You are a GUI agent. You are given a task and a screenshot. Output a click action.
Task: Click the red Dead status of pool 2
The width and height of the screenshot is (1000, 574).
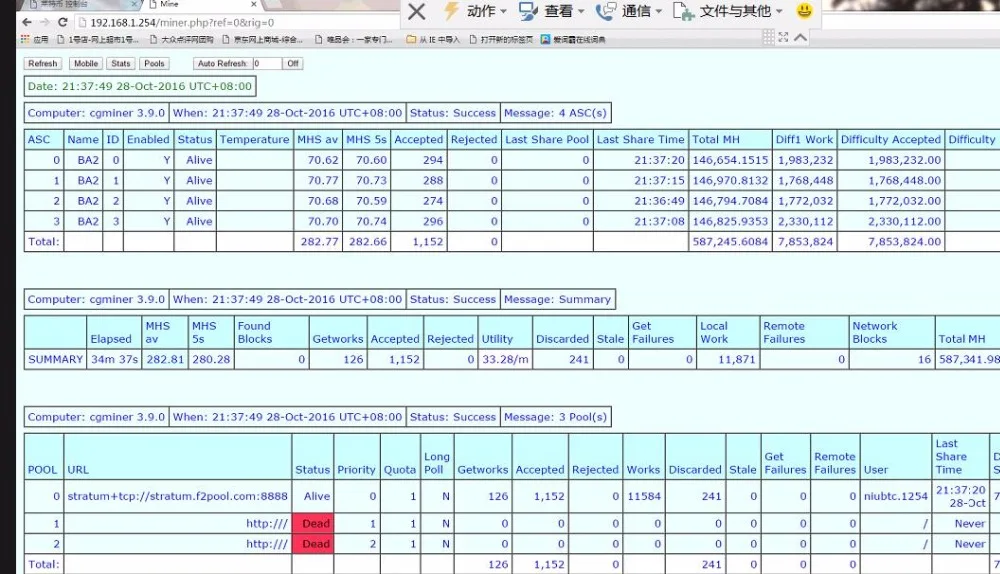(313, 544)
